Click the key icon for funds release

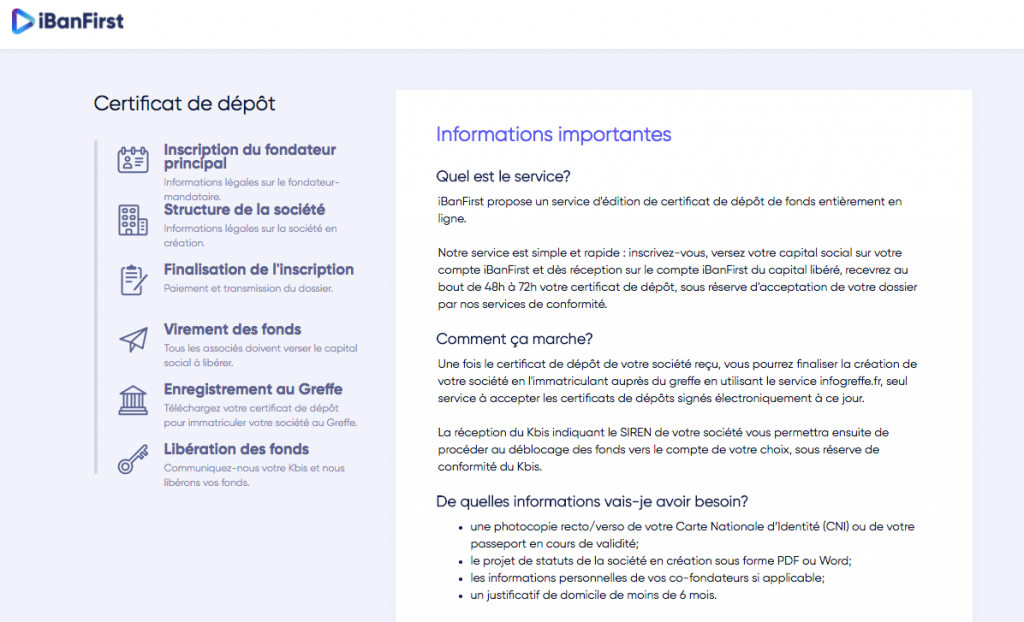point(133,459)
